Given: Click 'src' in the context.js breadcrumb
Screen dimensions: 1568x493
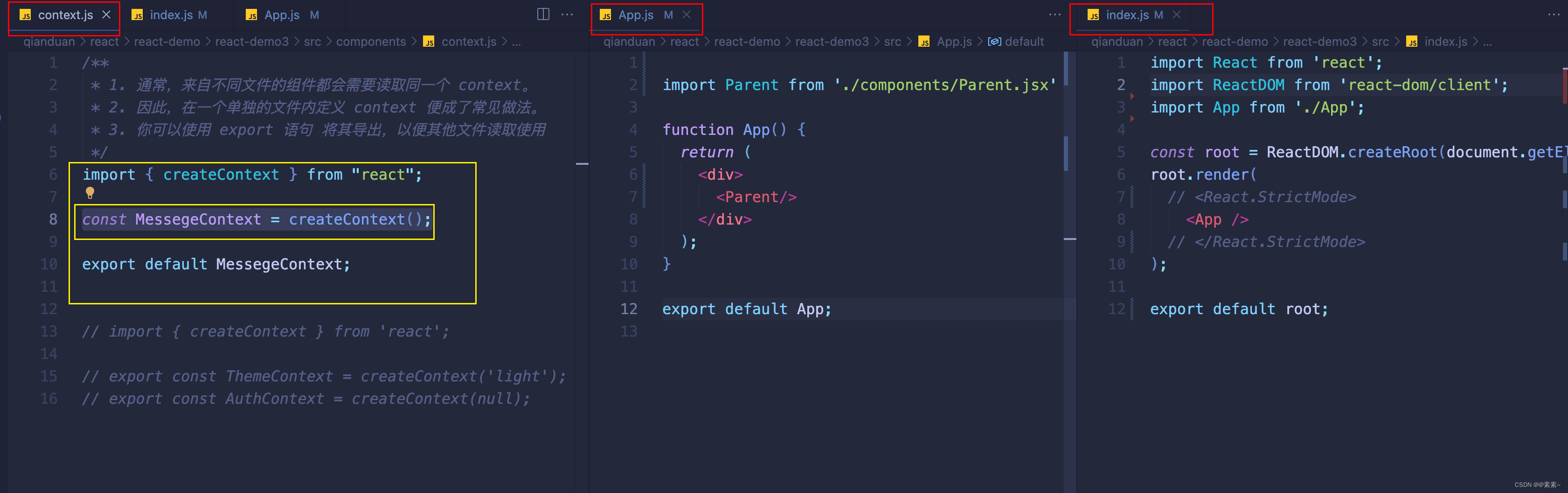Looking at the screenshot, I should point(312,42).
